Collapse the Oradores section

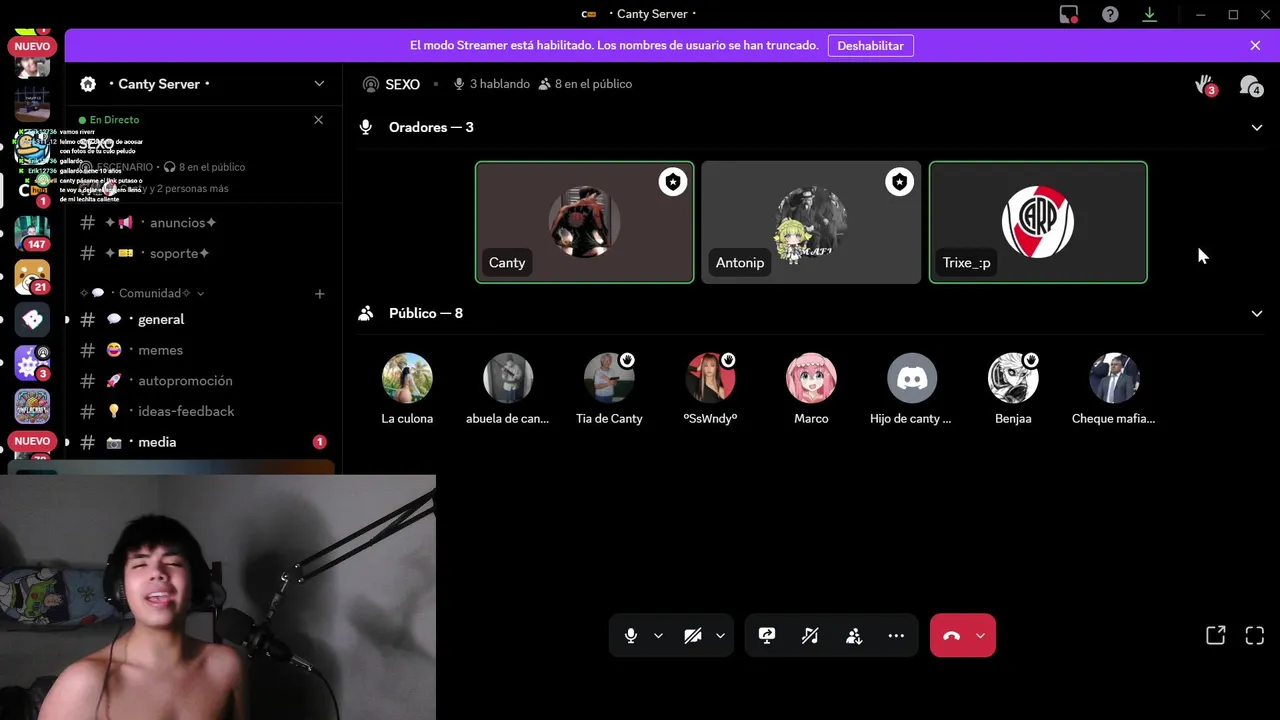(1257, 128)
